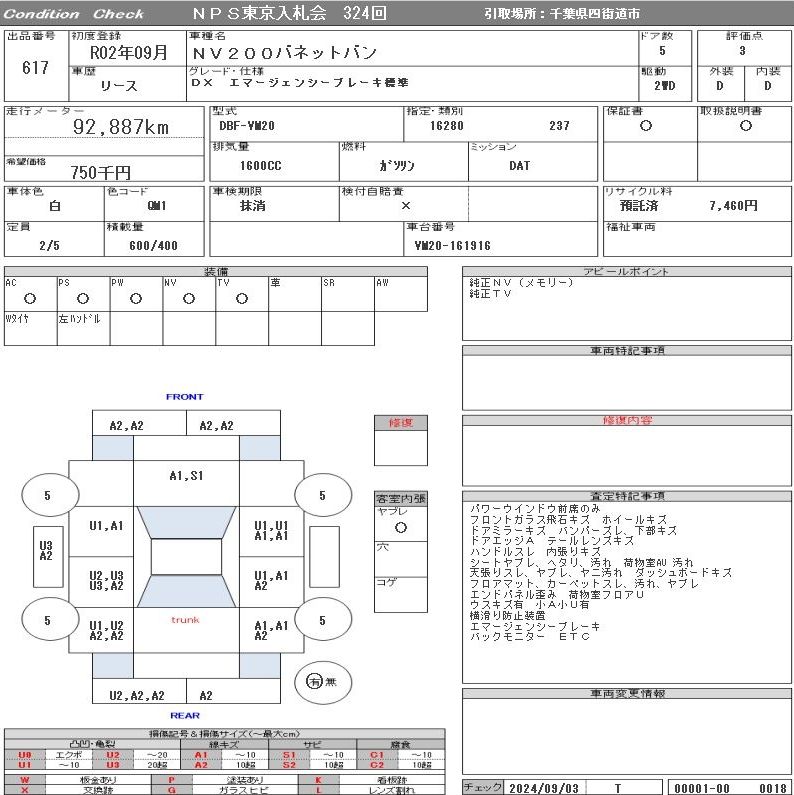Image resolution: width=794 pixels, height=795 pixels.
Task: Select the パワーウインドウ前席のみ note line
Action: click(x=535, y=509)
